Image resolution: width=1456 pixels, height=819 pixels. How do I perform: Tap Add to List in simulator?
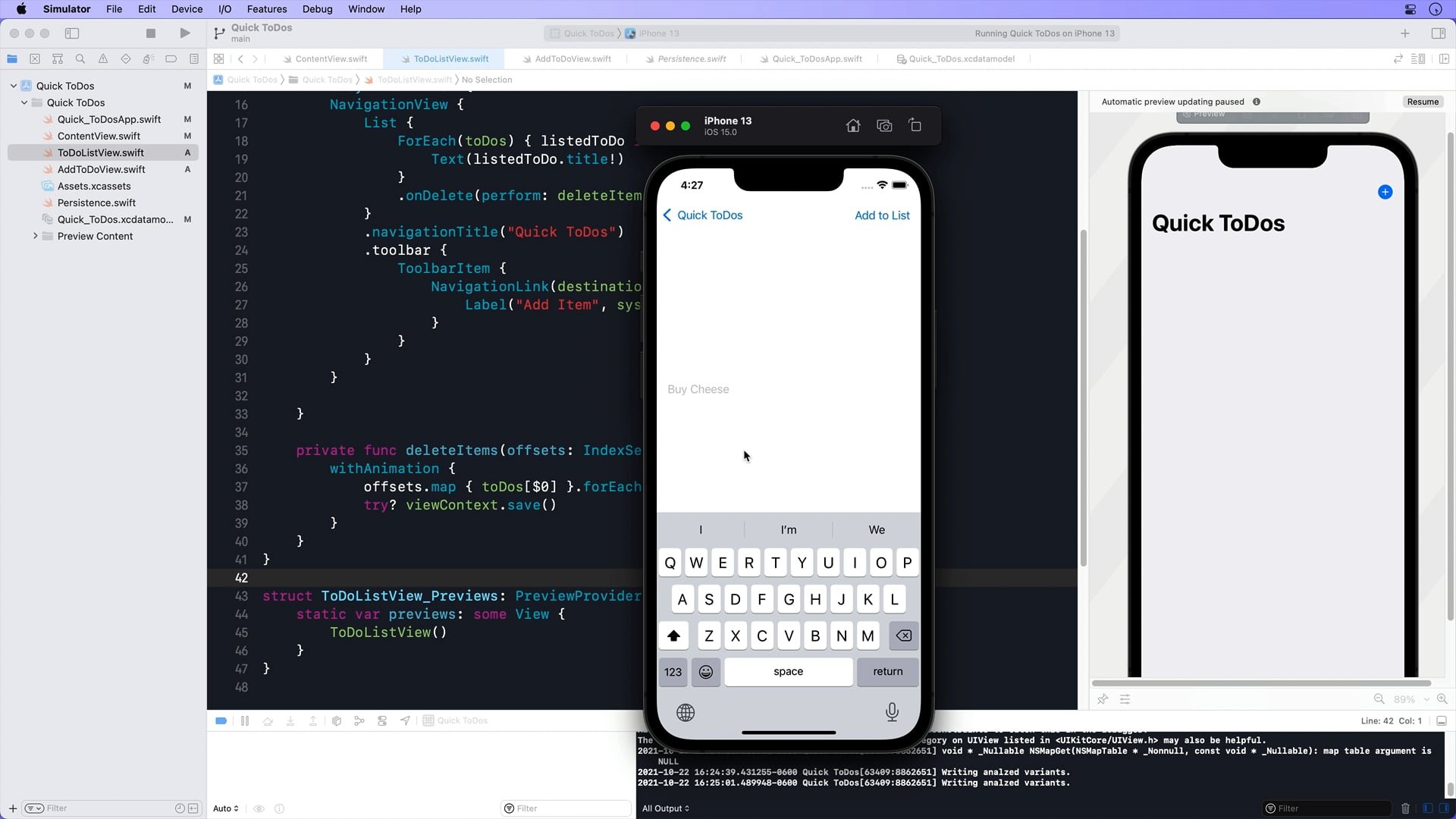point(882,215)
